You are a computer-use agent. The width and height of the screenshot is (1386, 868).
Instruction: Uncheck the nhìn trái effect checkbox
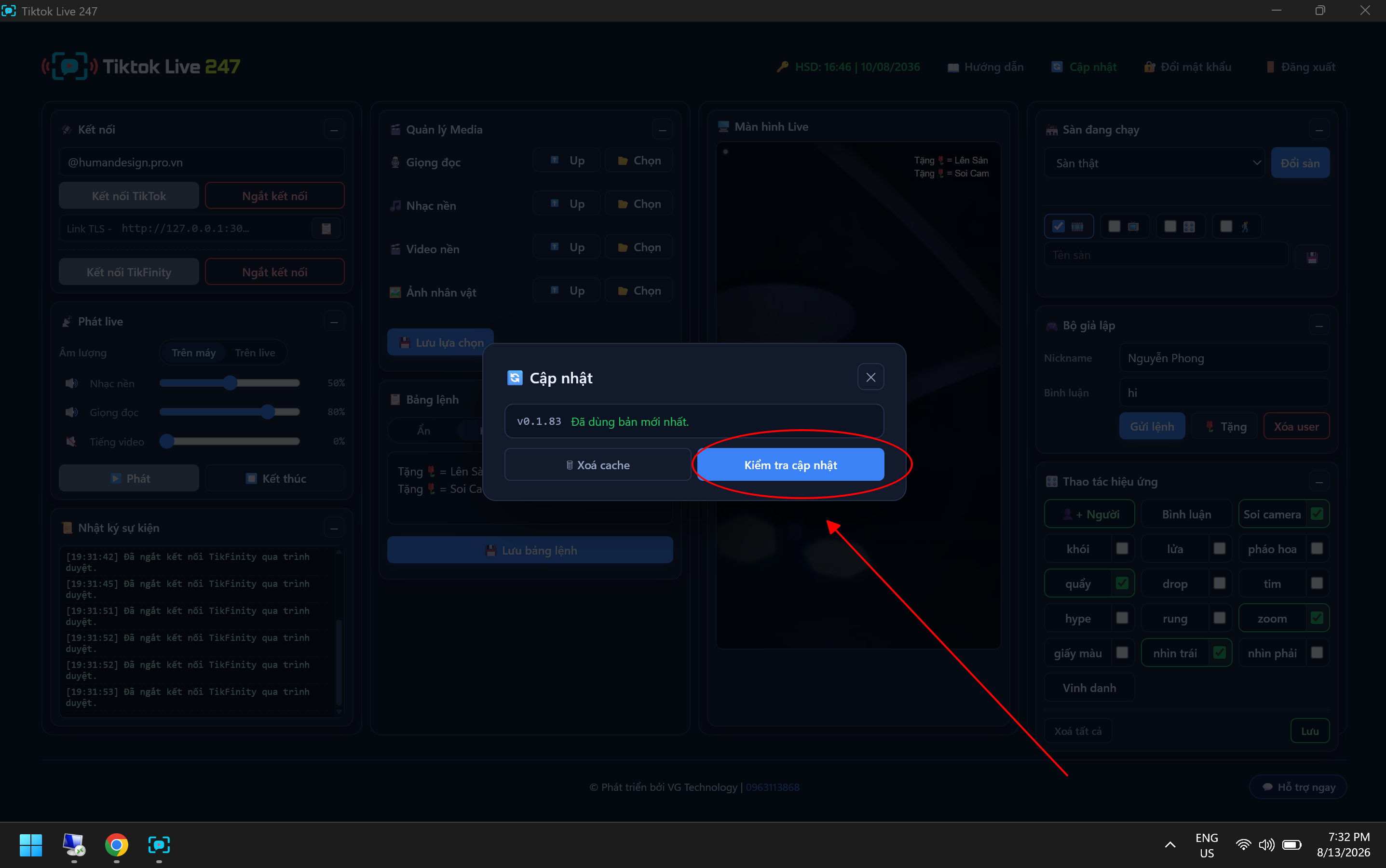tap(1219, 653)
